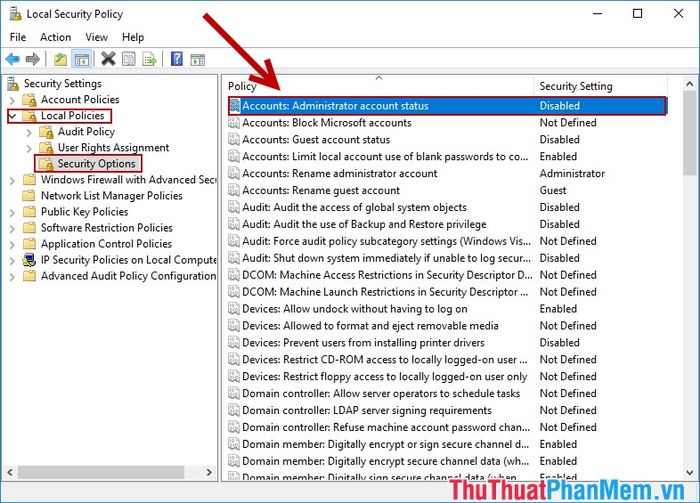Click the blue Help toolbar icon
The image size is (700, 503).
[176, 59]
